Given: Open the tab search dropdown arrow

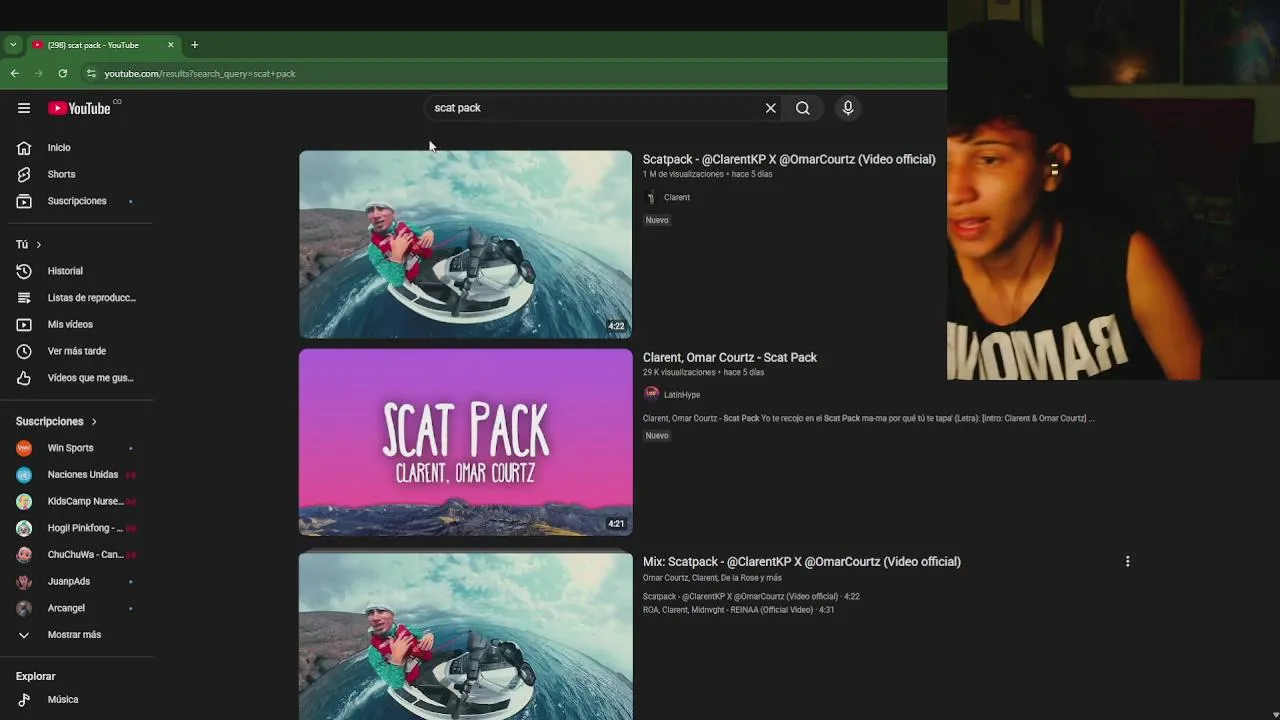Looking at the screenshot, I should pos(13,45).
